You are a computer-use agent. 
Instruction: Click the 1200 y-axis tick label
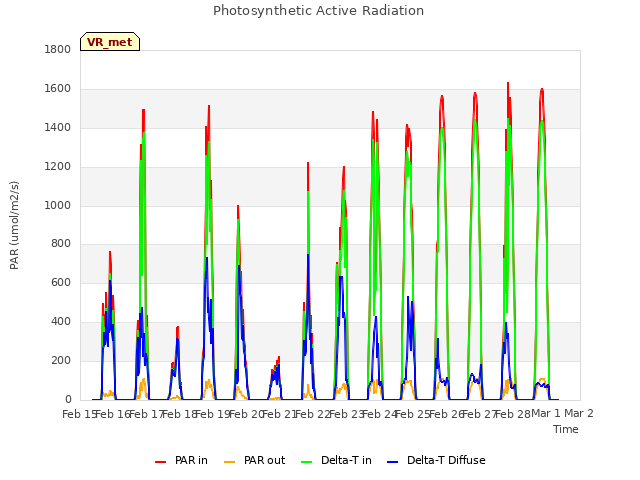pos(58,167)
